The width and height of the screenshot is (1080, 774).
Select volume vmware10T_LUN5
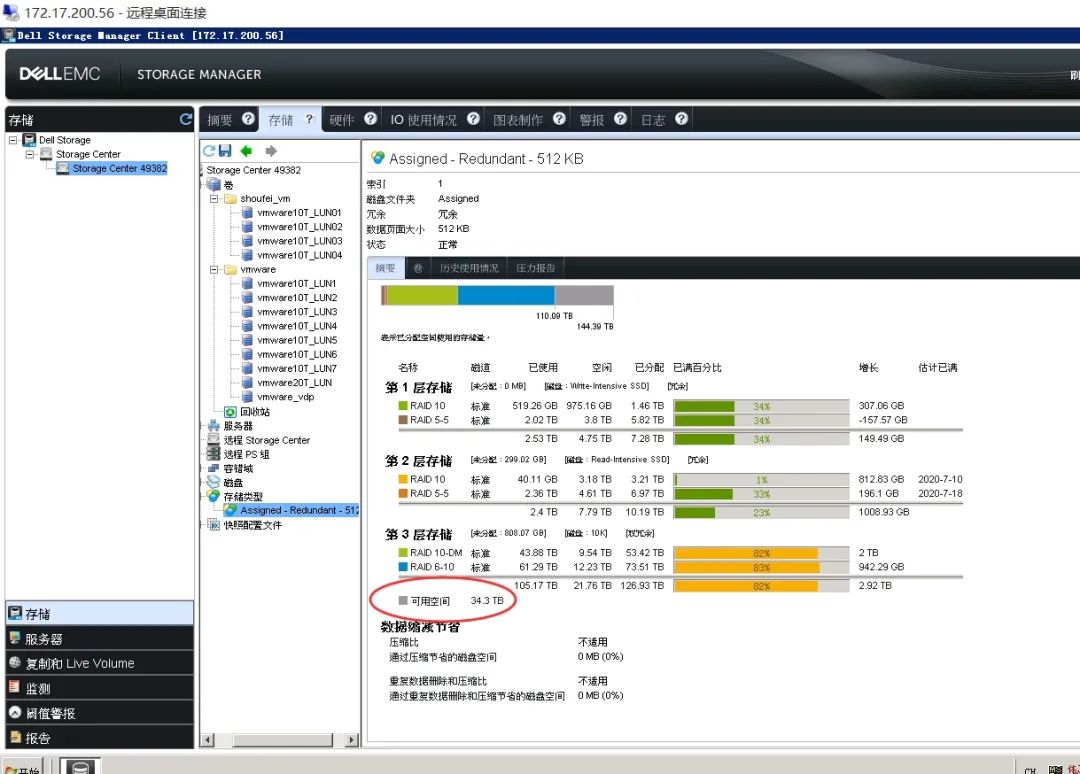coord(297,340)
